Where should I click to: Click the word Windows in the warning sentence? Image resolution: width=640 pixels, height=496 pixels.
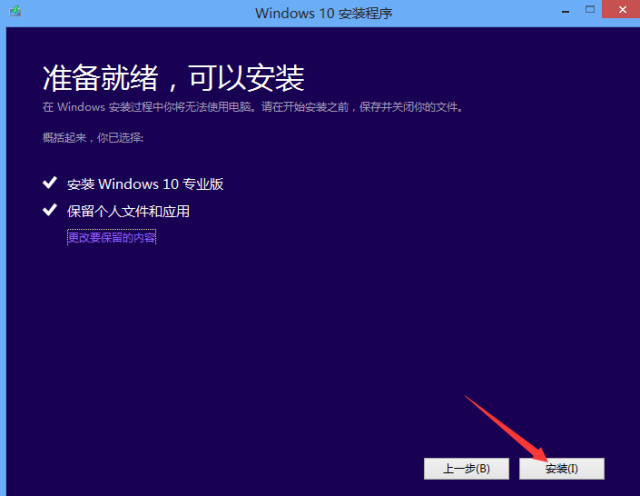tap(78, 107)
